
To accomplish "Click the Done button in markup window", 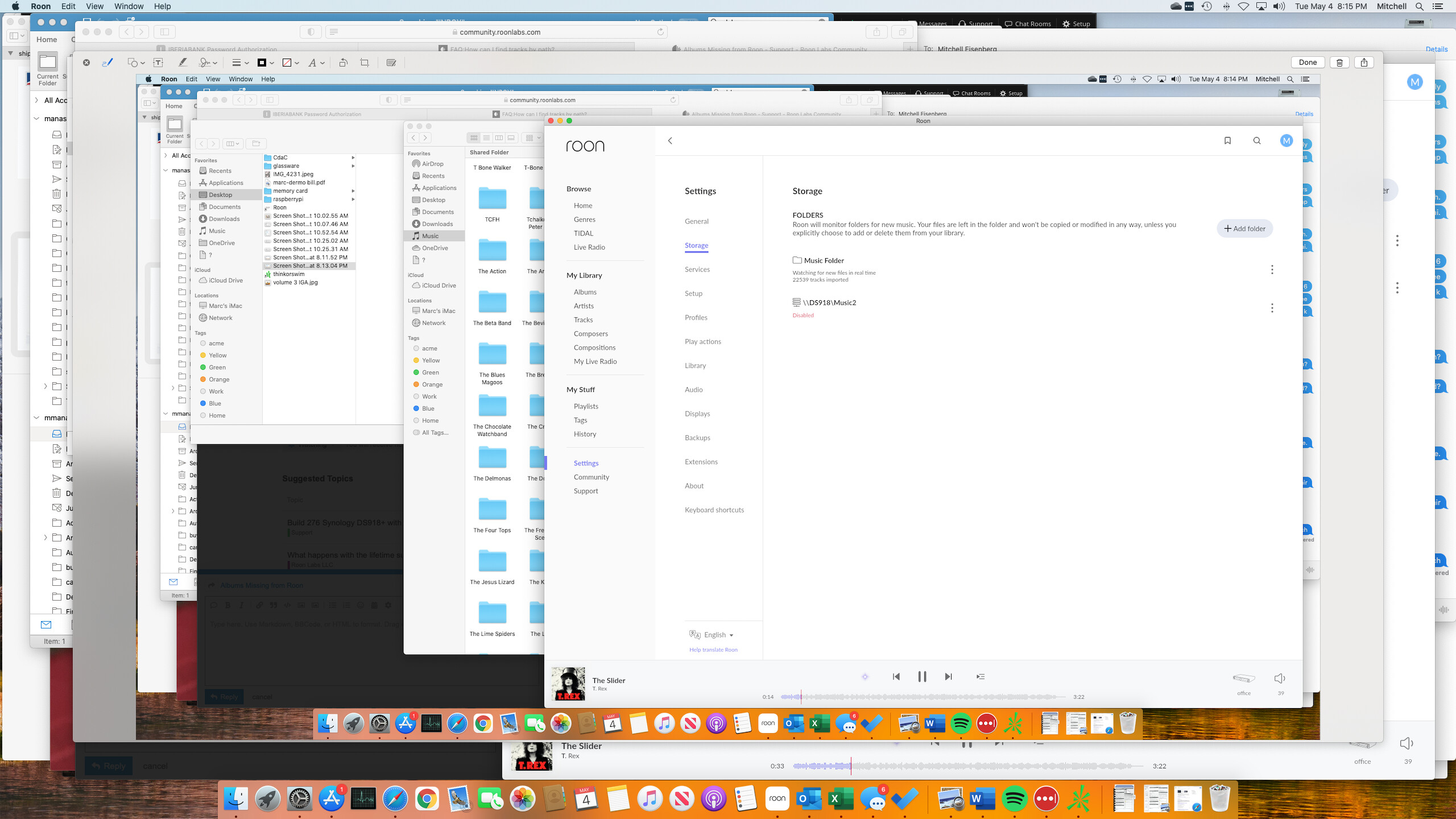I will (x=1308, y=63).
